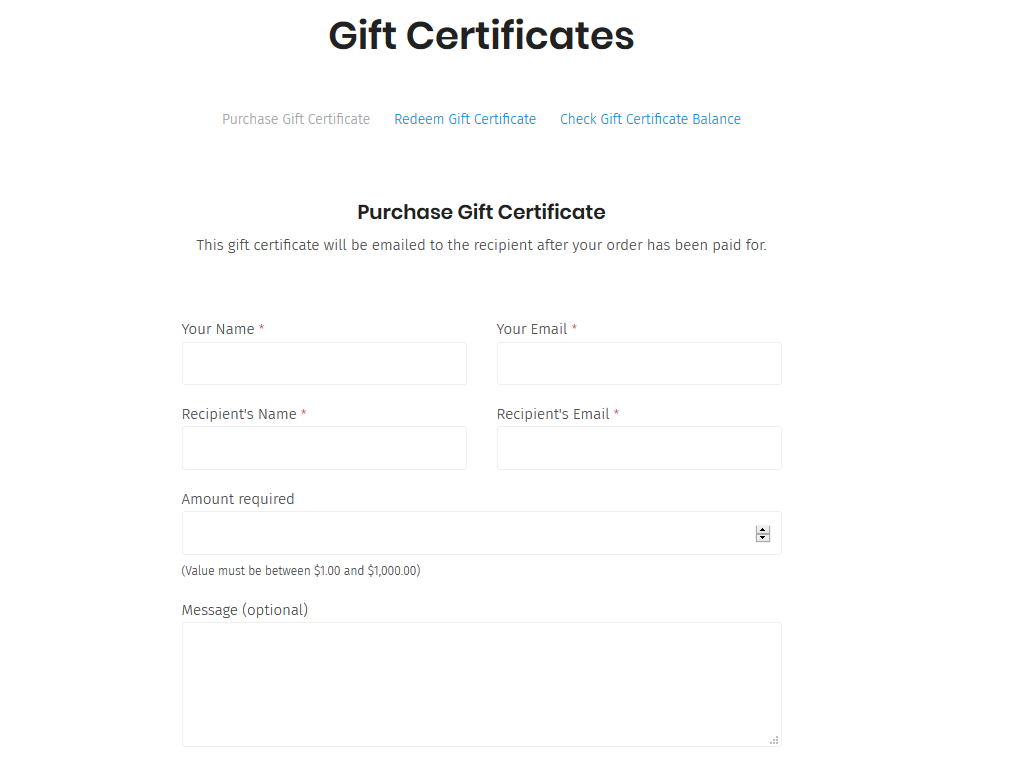Click the Amount field's increment up arrow
The height and width of the screenshot is (765, 1009).
tap(763, 530)
